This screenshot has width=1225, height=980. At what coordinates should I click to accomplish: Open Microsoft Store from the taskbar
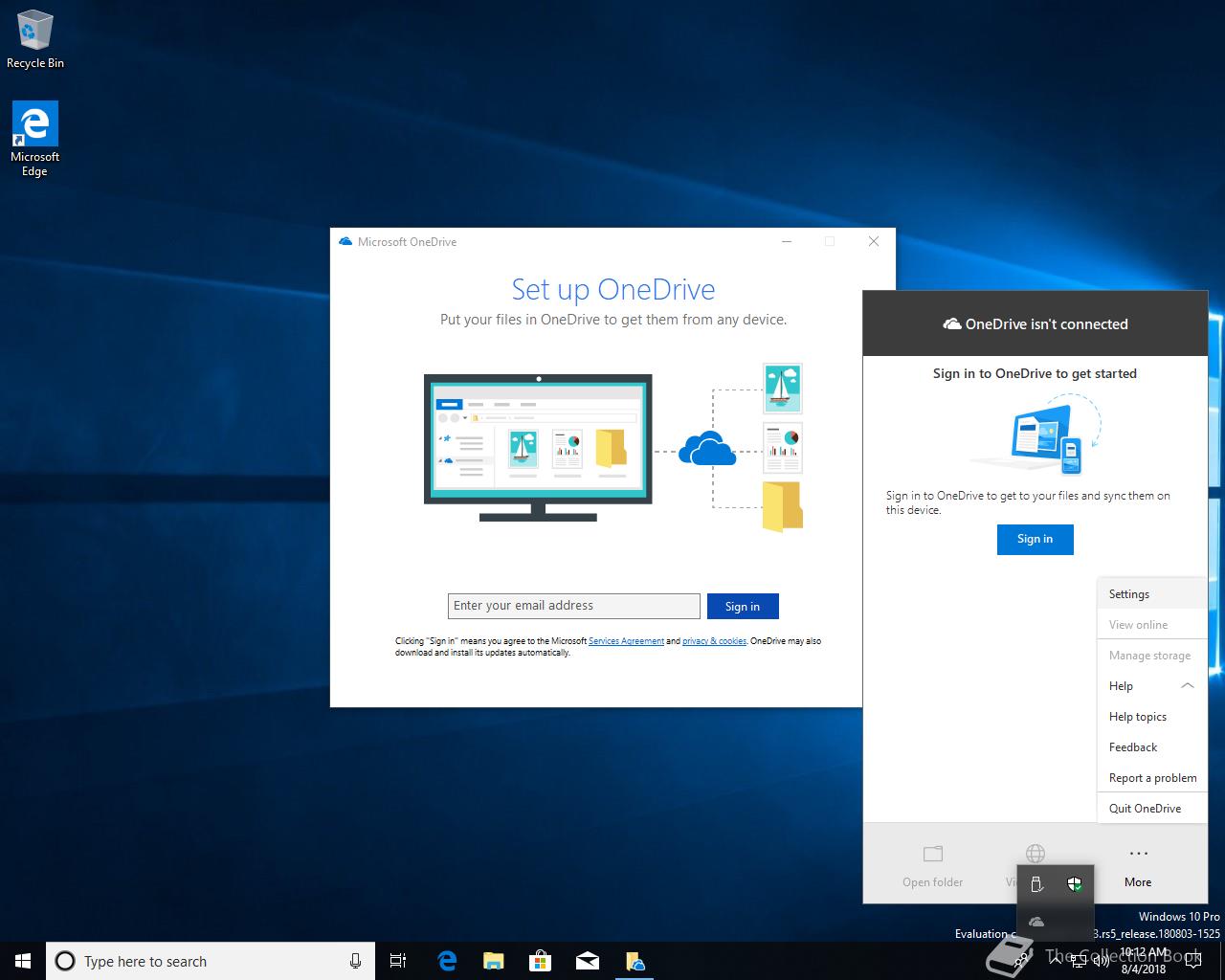541,961
